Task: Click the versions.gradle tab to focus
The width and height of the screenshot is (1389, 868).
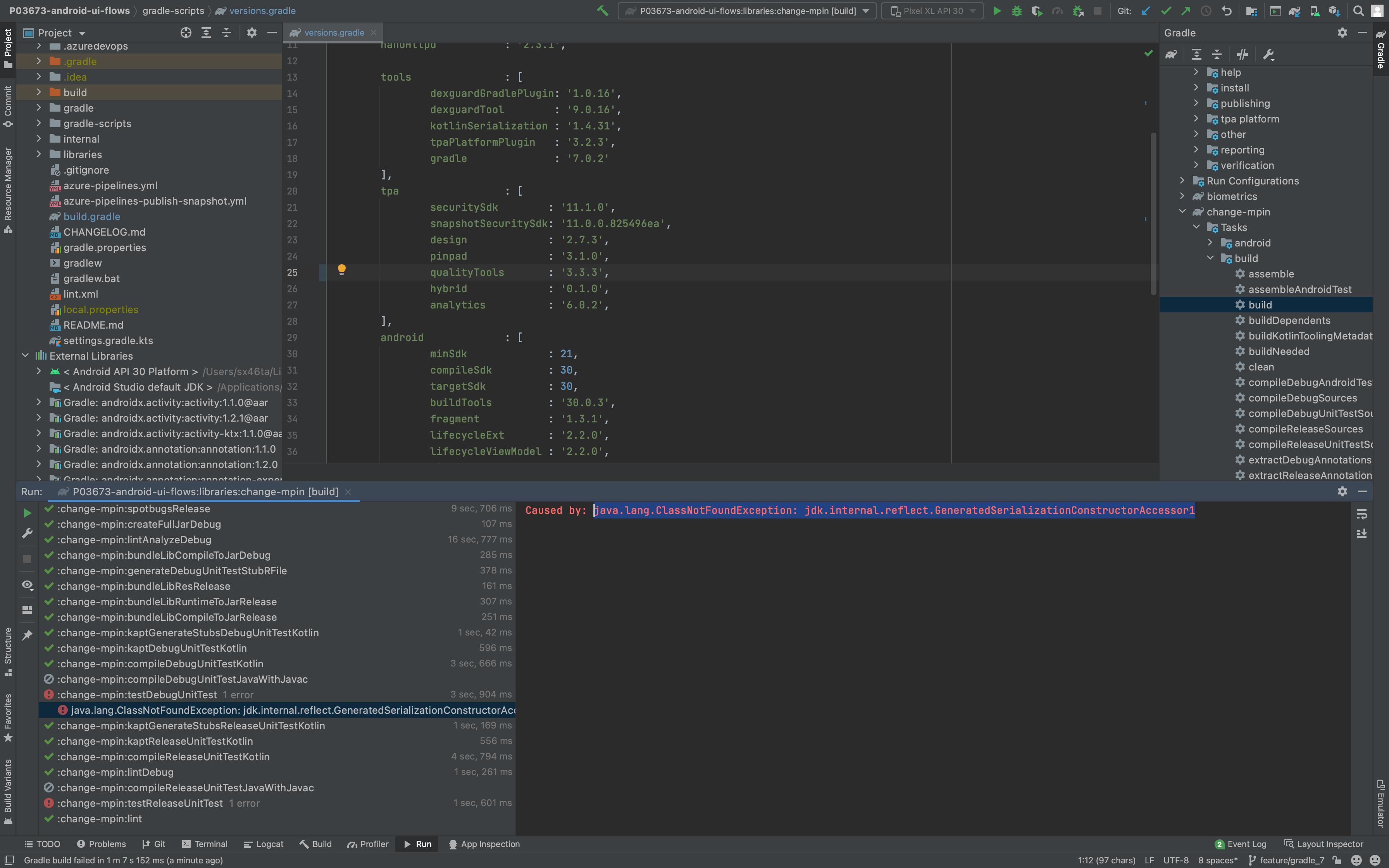Action: [333, 32]
